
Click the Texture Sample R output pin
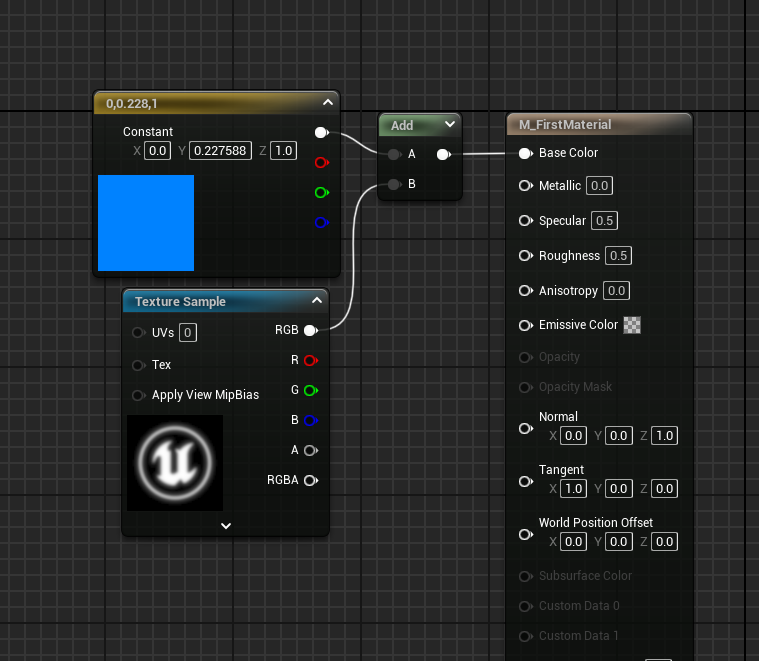click(x=311, y=361)
